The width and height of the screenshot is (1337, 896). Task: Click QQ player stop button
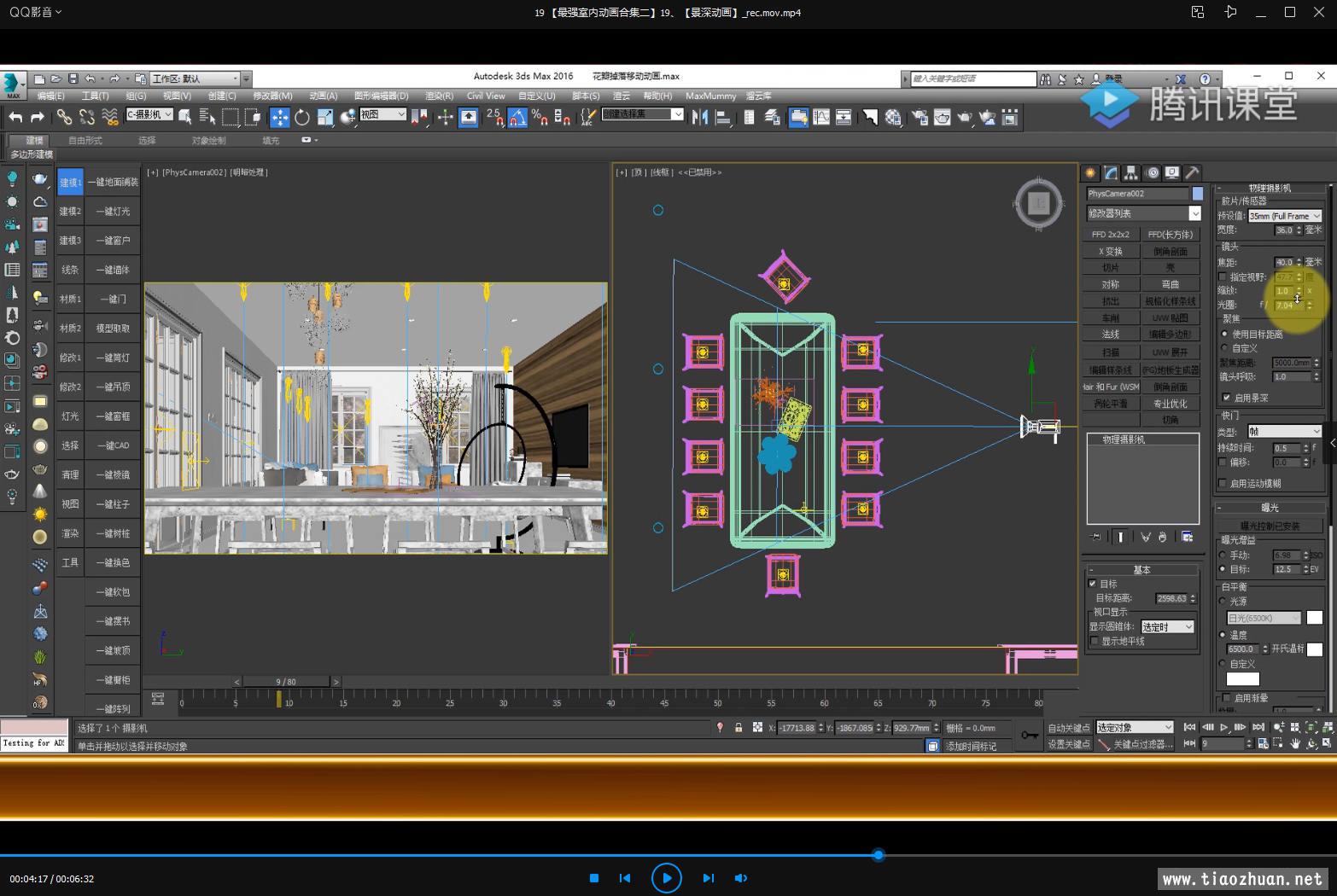(594, 878)
